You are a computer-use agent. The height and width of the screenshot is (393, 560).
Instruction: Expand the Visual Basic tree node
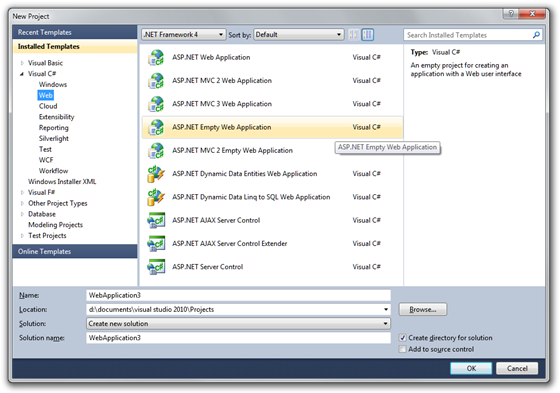(22, 63)
